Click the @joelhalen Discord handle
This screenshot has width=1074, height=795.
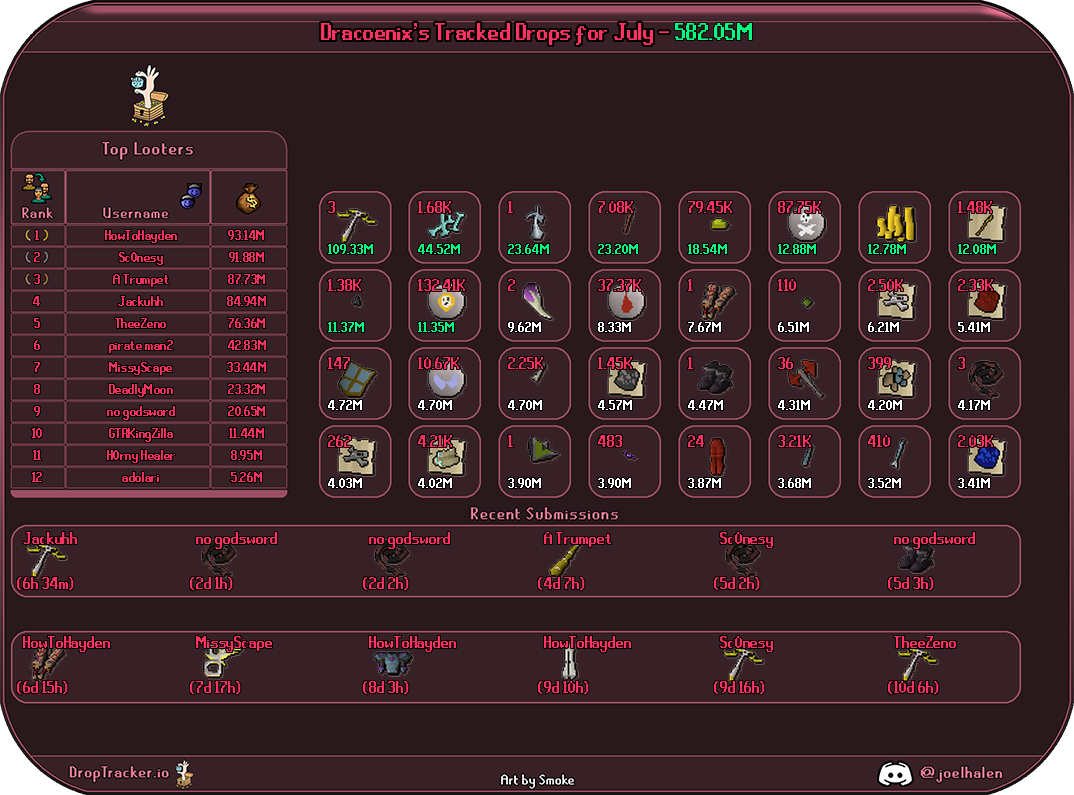961,773
